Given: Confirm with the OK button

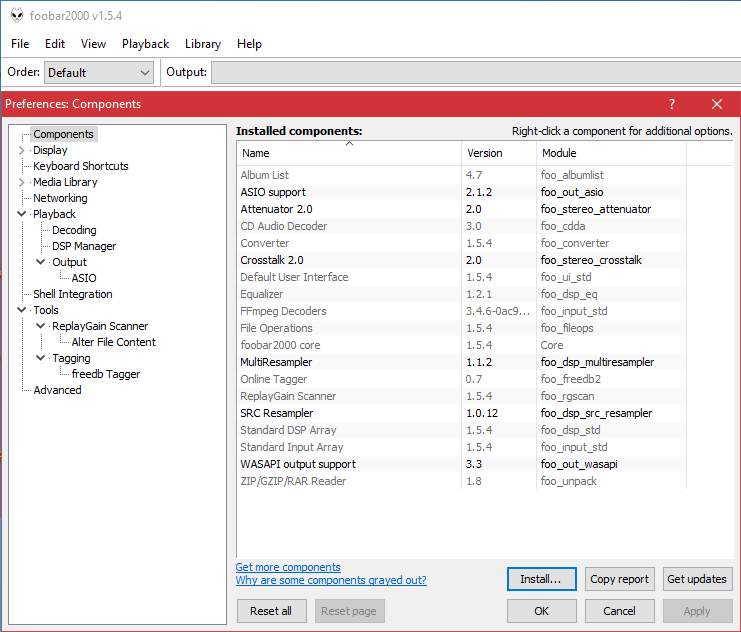Looking at the screenshot, I should pyautogui.click(x=542, y=611).
